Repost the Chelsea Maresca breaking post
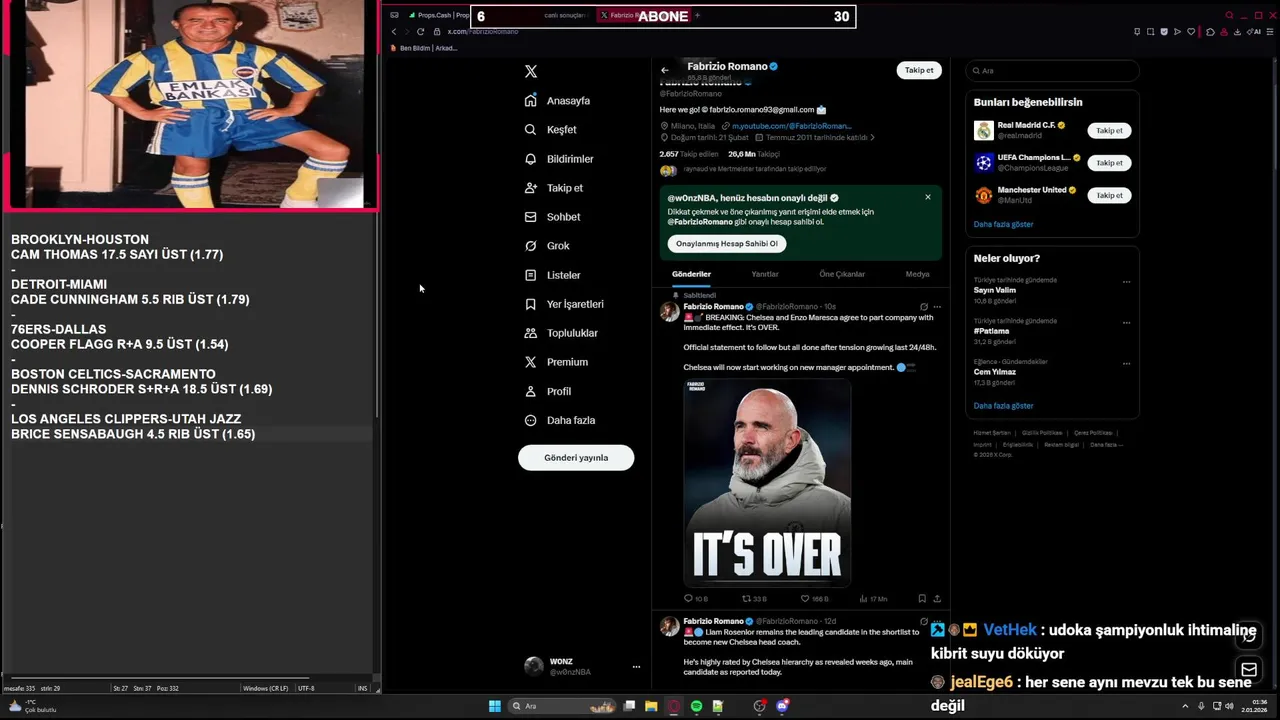 pyautogui.click(x=746, y=598)
